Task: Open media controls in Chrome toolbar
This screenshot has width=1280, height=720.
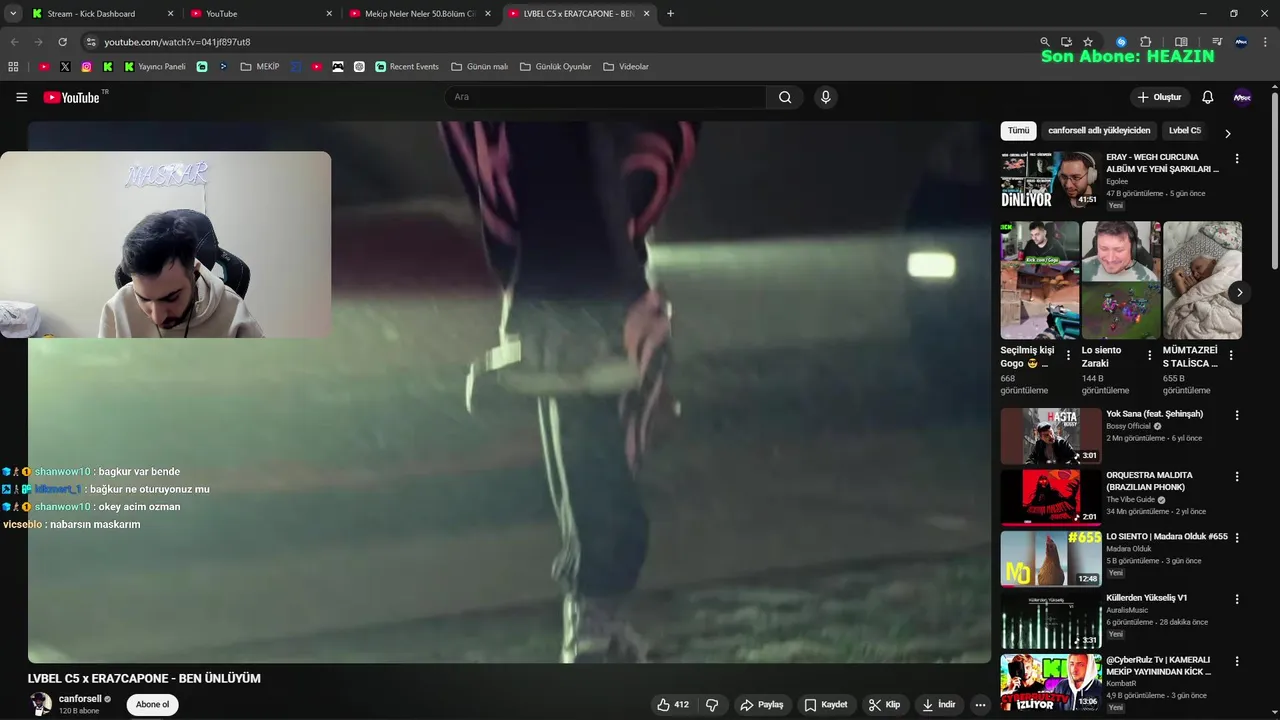Action: pos(1217,42)
